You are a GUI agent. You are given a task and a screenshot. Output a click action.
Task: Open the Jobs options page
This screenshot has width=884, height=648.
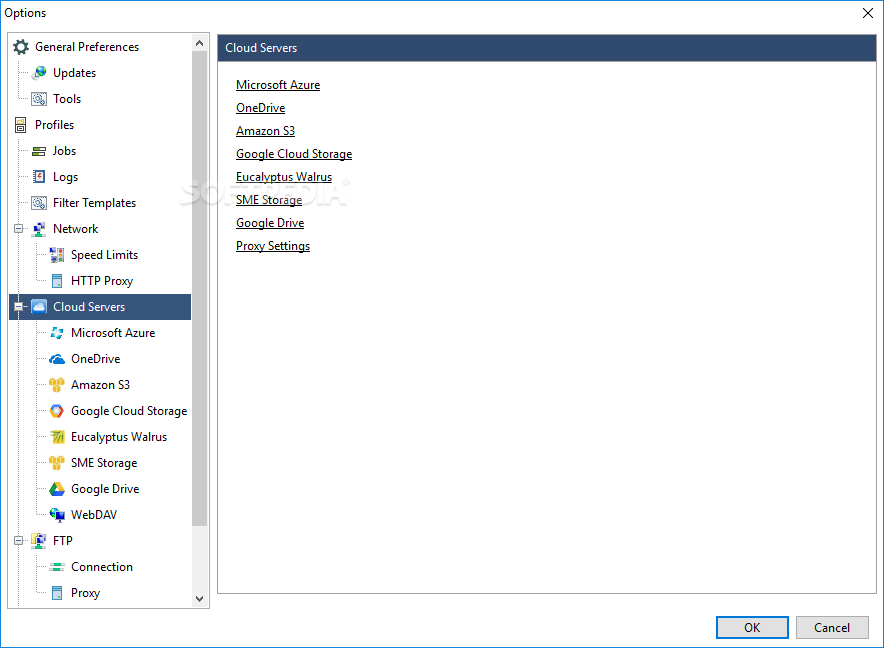point(64,151)
